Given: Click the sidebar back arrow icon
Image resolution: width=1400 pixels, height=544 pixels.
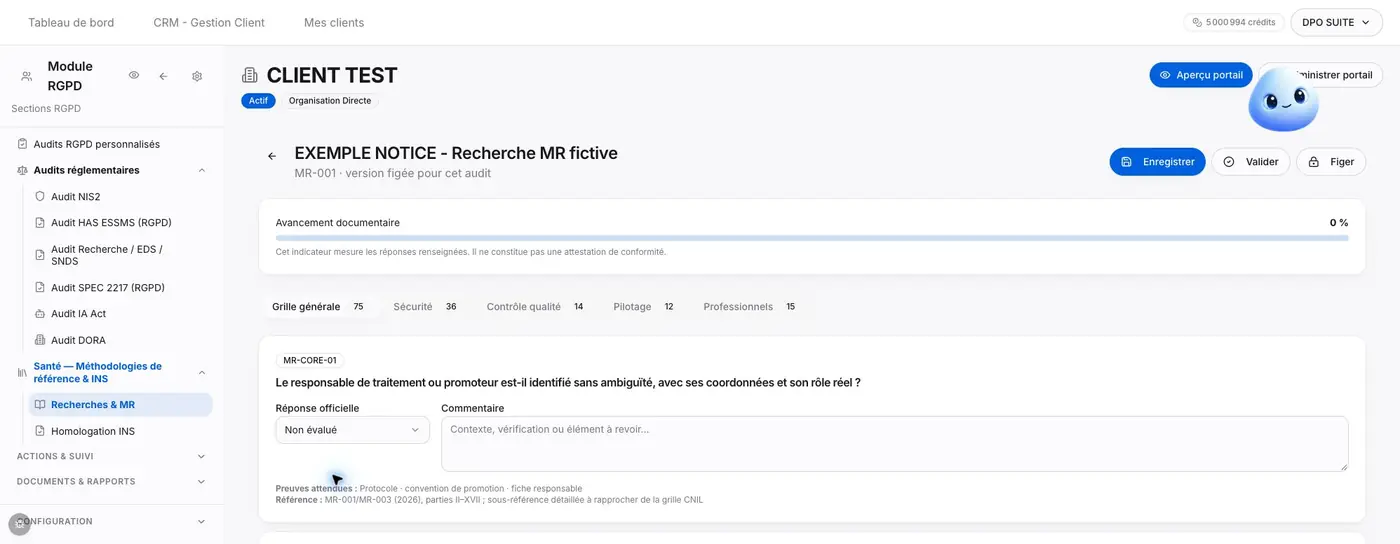Looking at the screenshot, I should 163,76.
